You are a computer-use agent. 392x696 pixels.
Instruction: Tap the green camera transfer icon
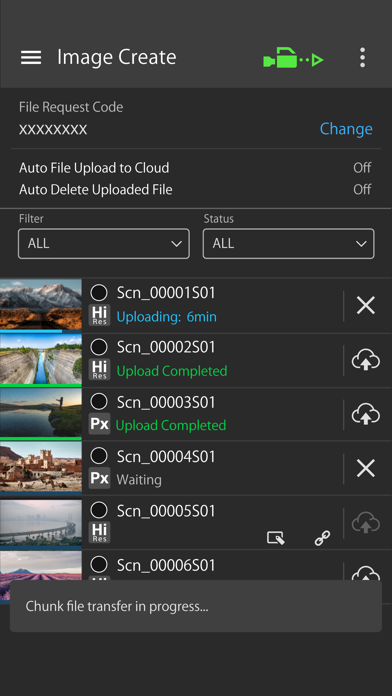(293, 58)
